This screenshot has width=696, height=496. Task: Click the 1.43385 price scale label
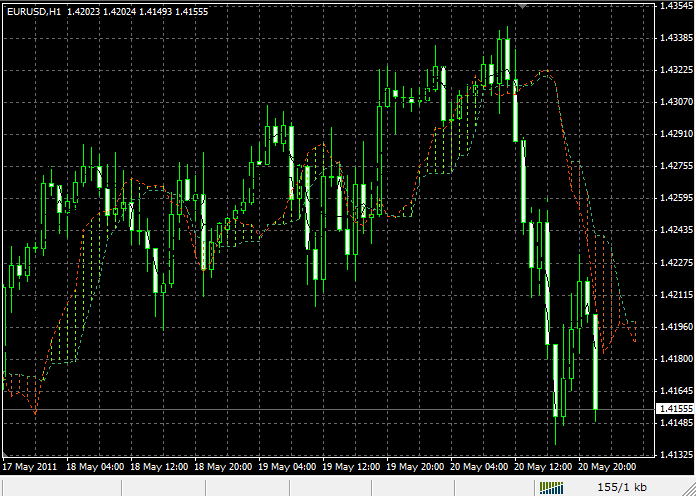(676, 38)
